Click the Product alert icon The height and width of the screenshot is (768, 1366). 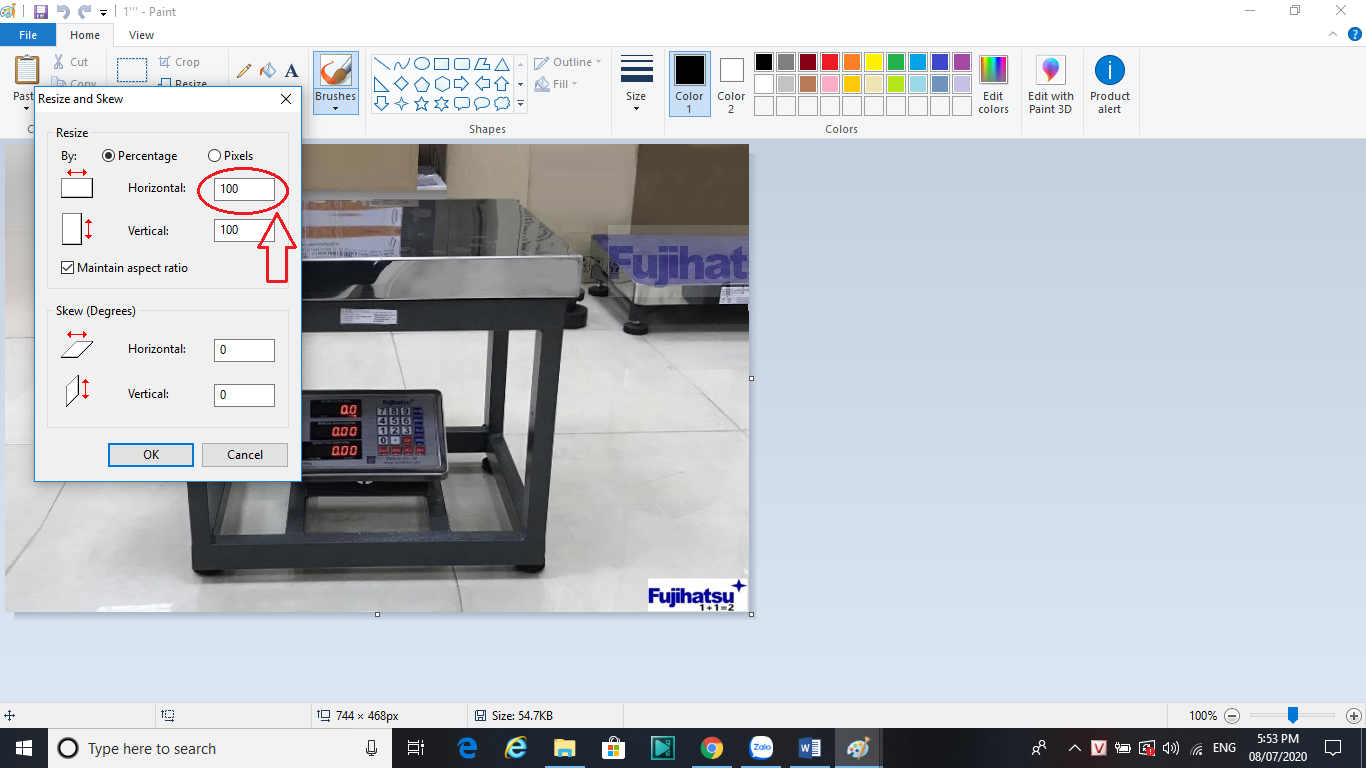click(x=1109, y=84)
